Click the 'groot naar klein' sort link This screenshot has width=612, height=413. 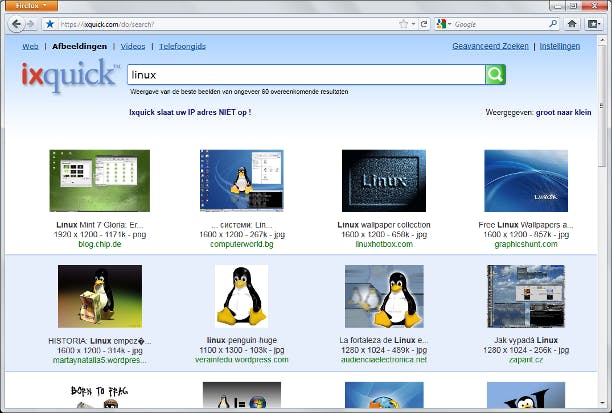(x=563, y=112)
